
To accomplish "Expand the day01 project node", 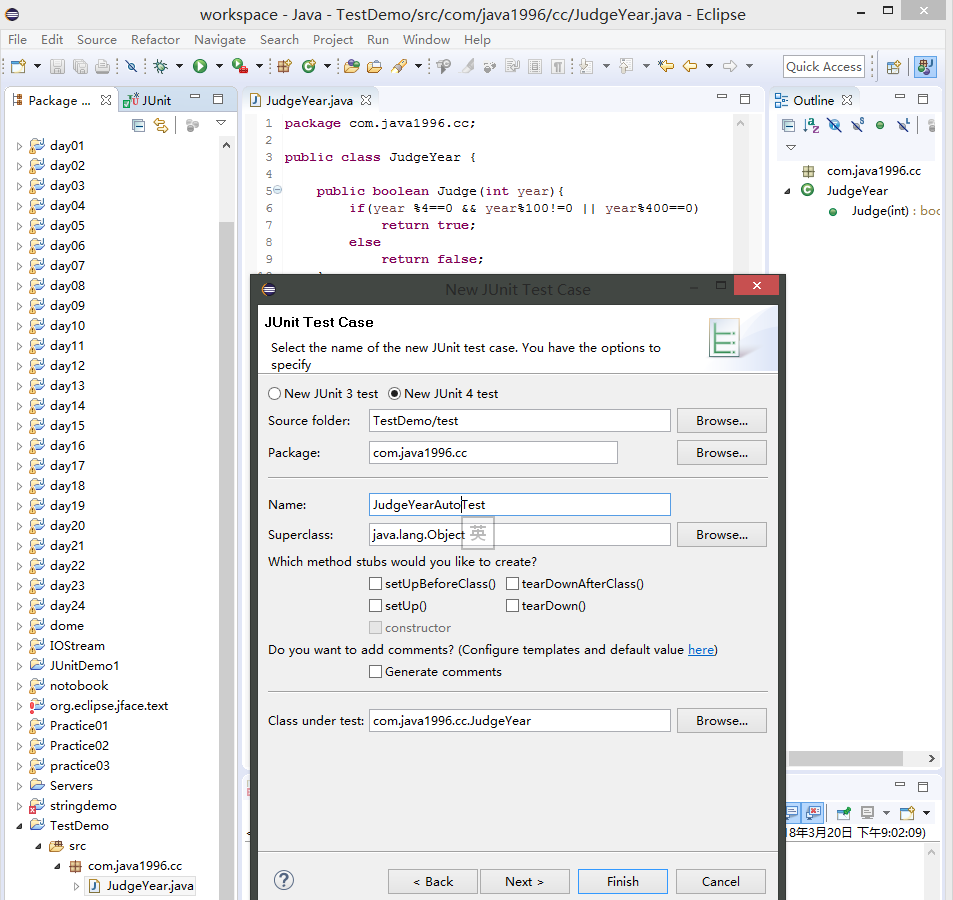I will tap(19, 146).
